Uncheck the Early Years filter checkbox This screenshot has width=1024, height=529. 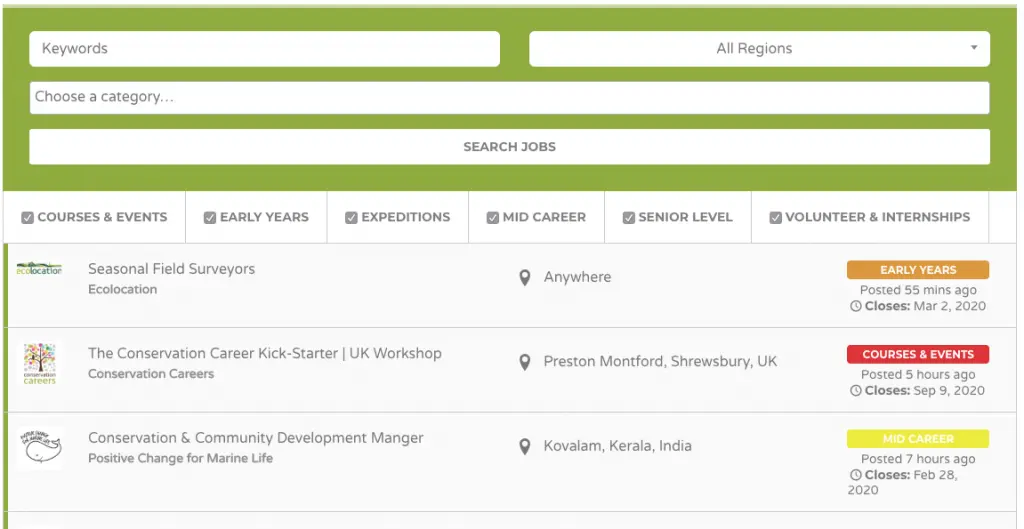210,217
